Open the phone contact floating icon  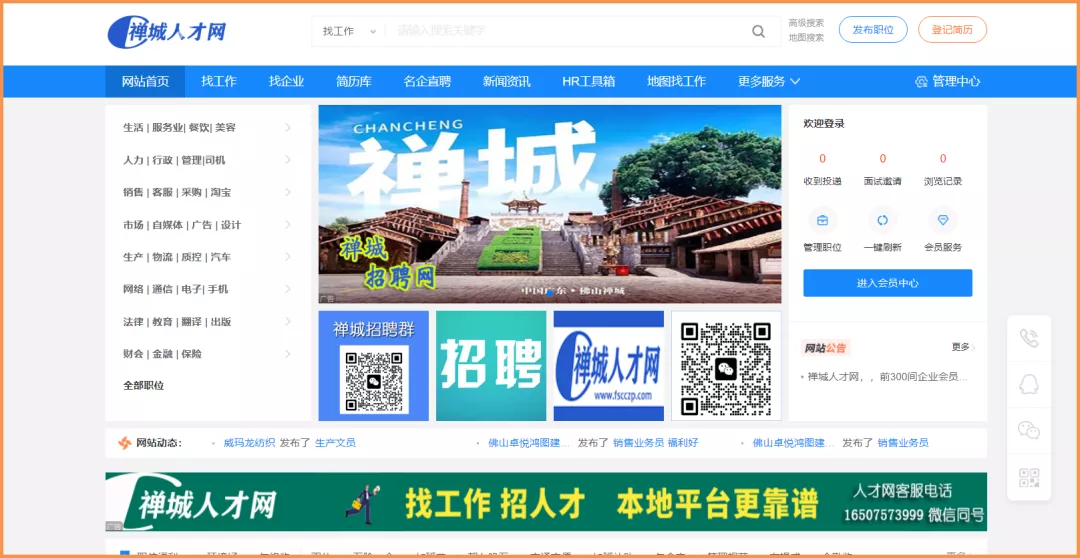(x=1029, y=338)
